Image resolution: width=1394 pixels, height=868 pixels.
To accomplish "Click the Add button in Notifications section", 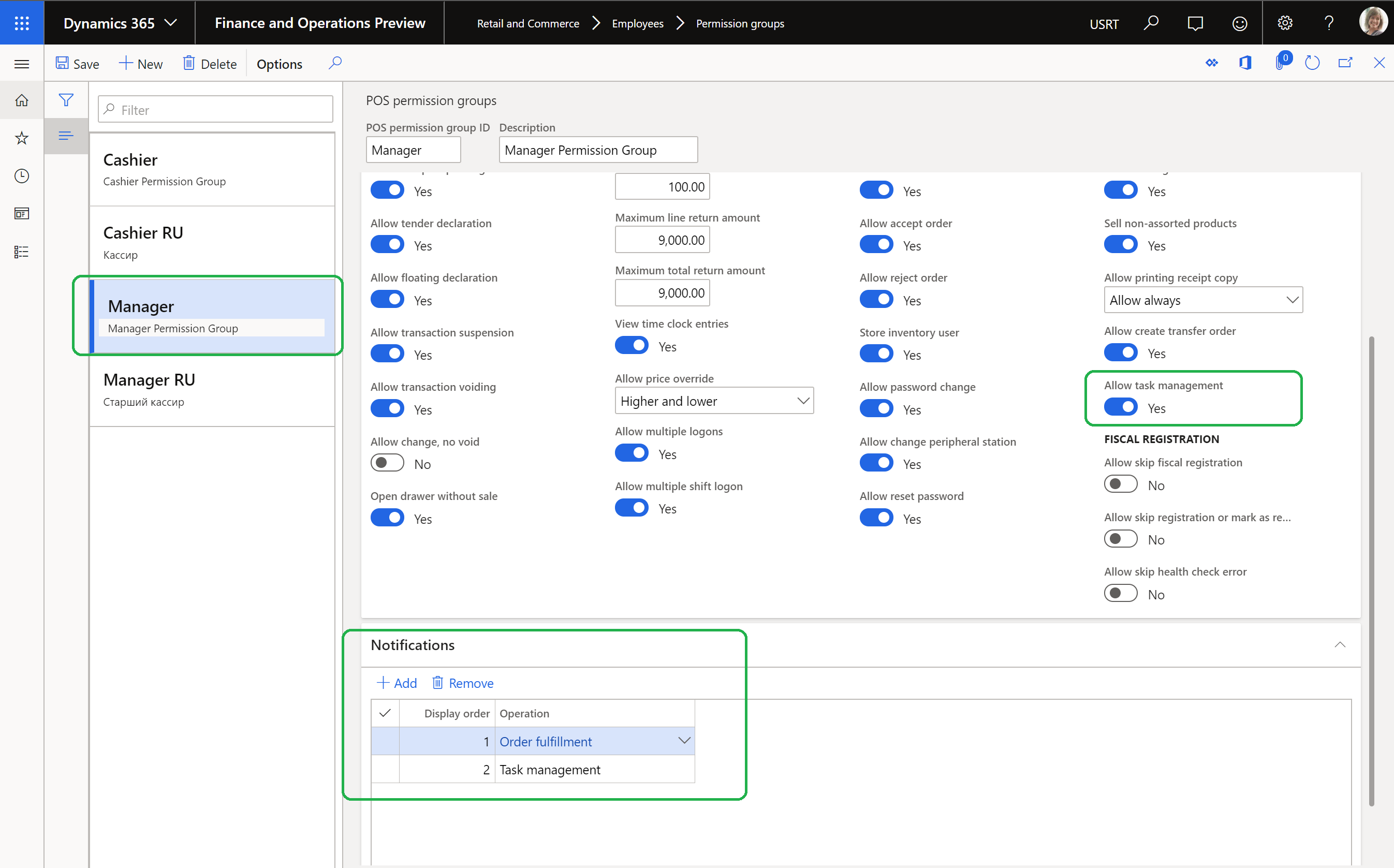I will [x=397, y=683].
